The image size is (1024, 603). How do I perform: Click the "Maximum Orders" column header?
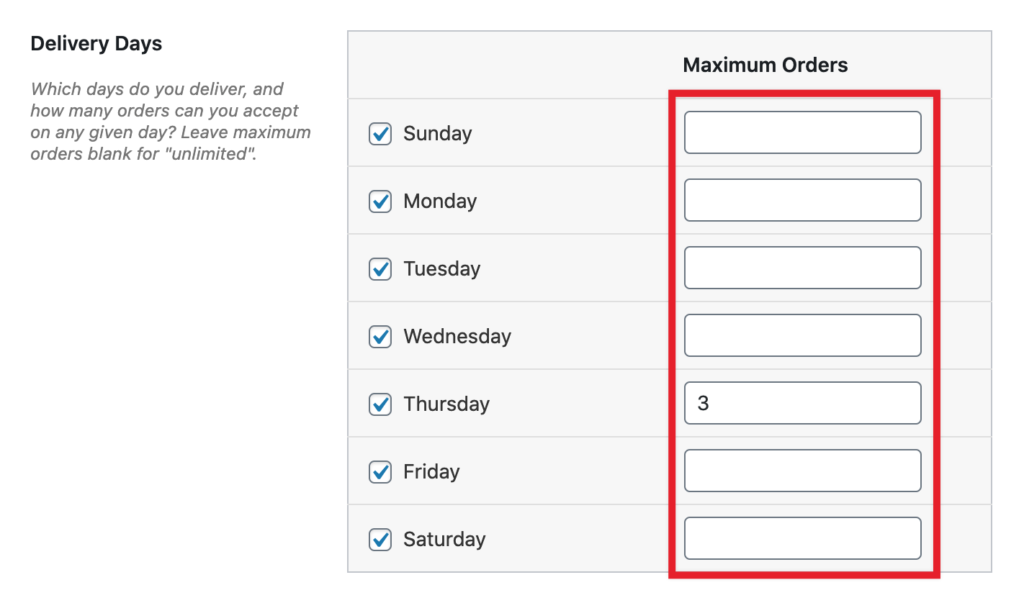pos(765,65)
